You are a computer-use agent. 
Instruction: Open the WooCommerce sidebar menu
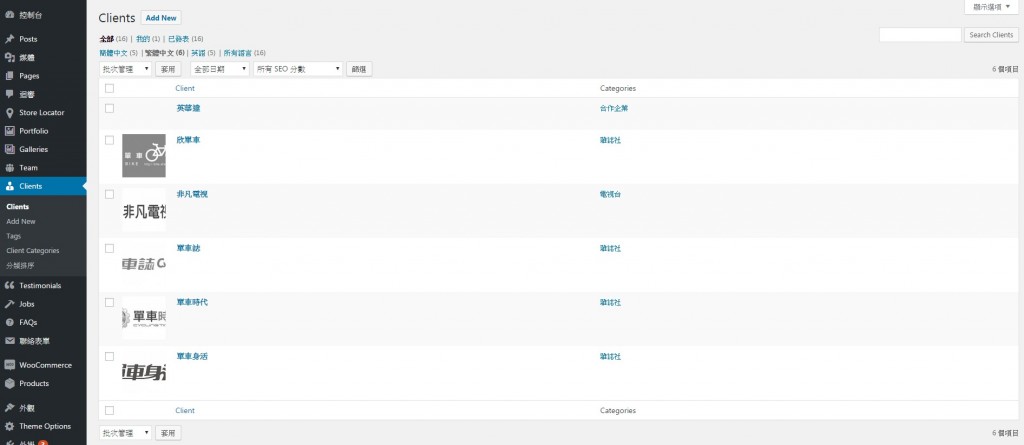pos(43,365)
